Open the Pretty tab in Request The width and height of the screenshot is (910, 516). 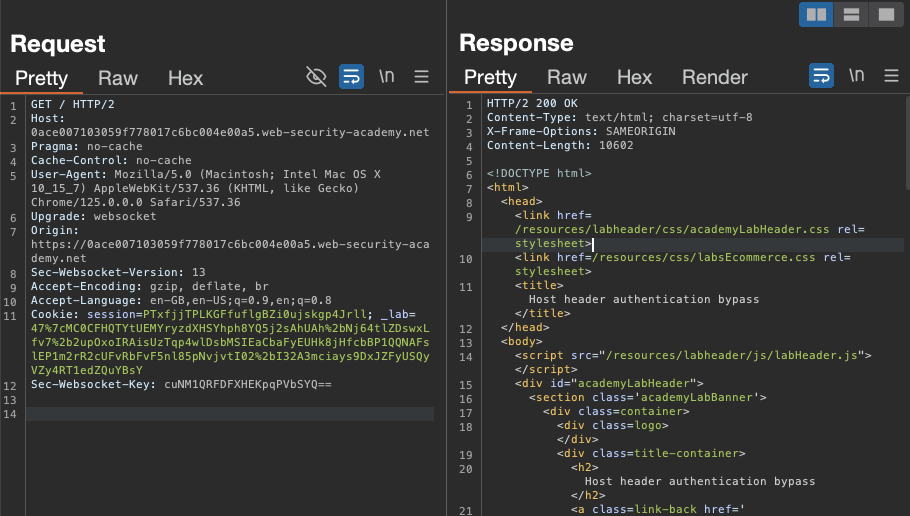[x=41, y=78]
